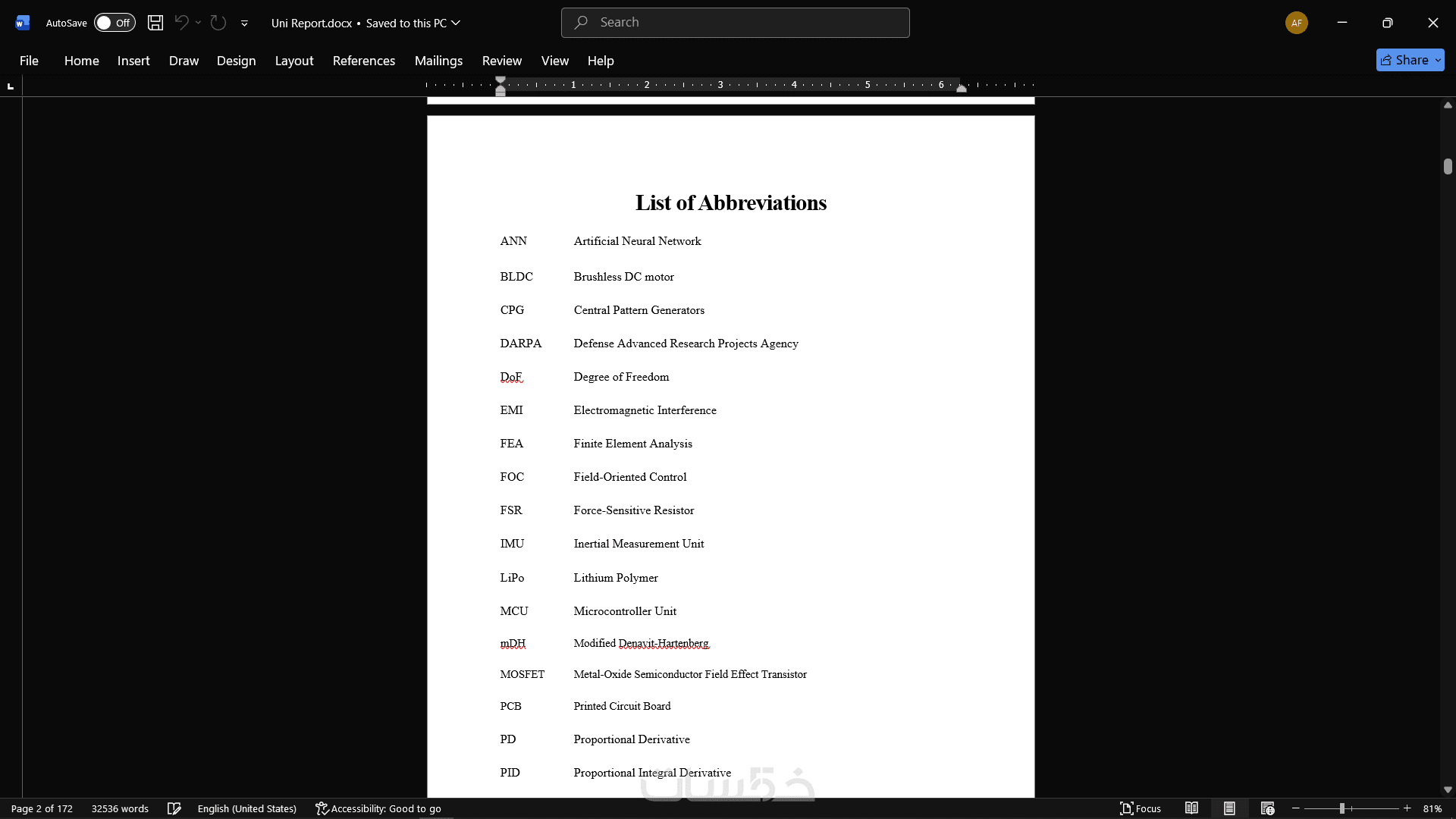Click the Redo/Repeat icon
1456x819 pixels.
point(218,23)
